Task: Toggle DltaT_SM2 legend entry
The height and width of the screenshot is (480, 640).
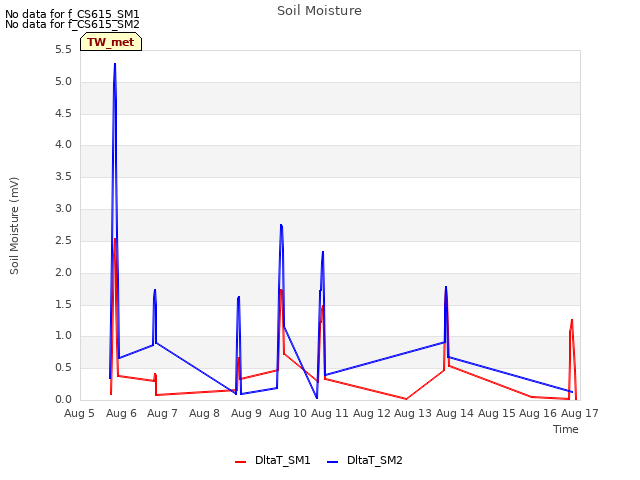Action: point(365,460)
